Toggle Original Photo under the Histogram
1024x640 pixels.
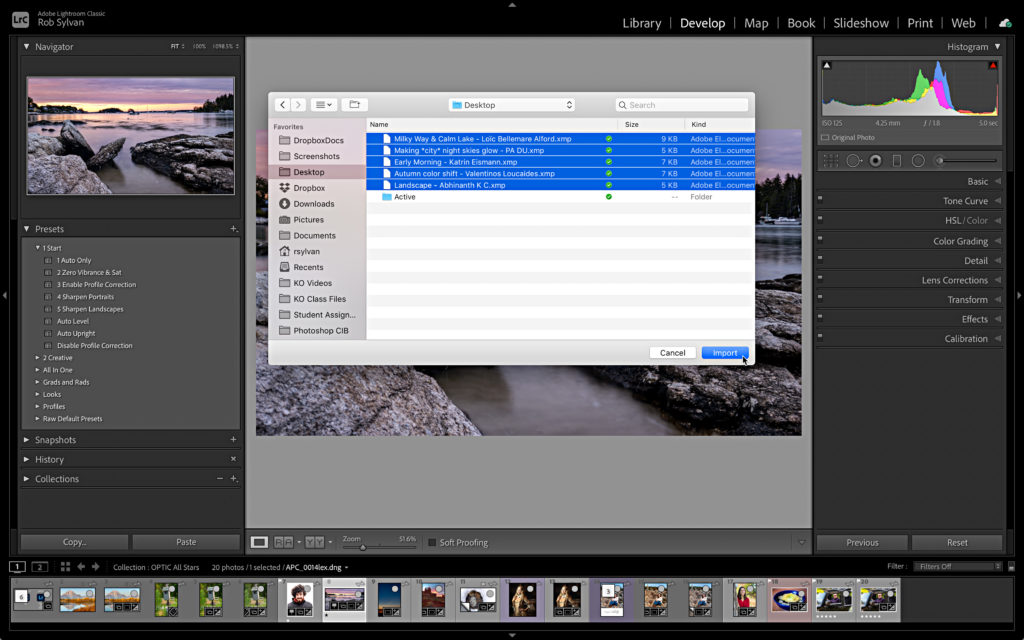pos(826,137)
